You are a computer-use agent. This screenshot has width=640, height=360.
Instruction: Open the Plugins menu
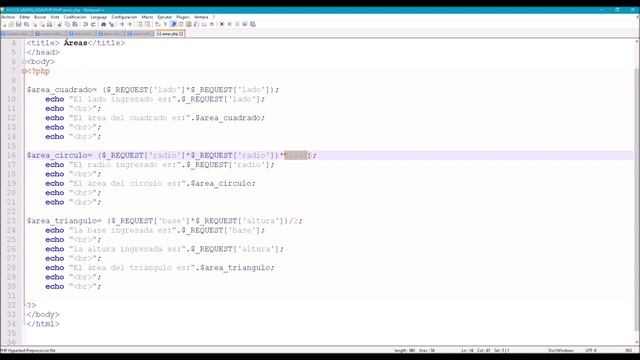[183, 17]
